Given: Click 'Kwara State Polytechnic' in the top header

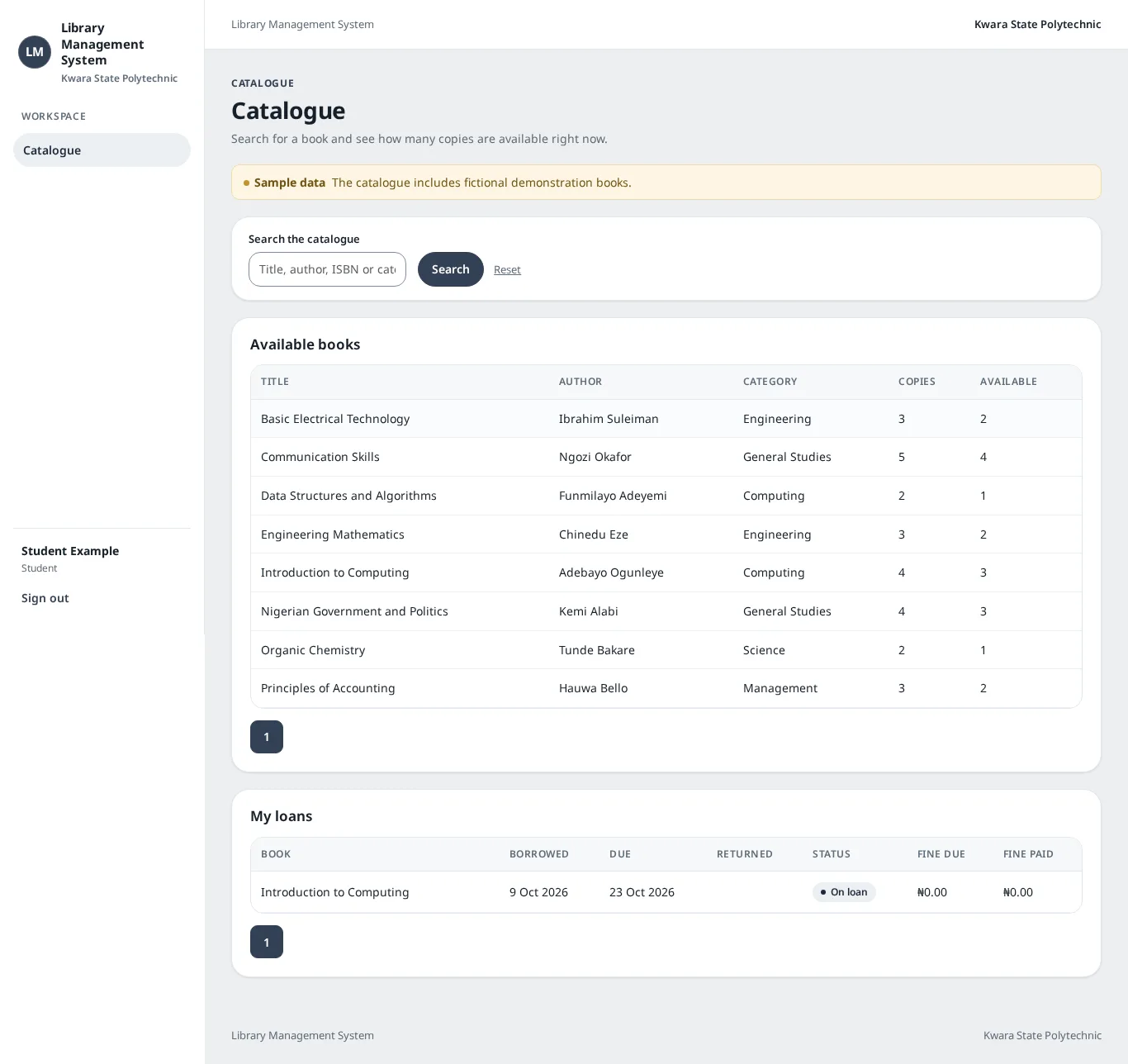Looking at the screenshot, I should 1038,25.
